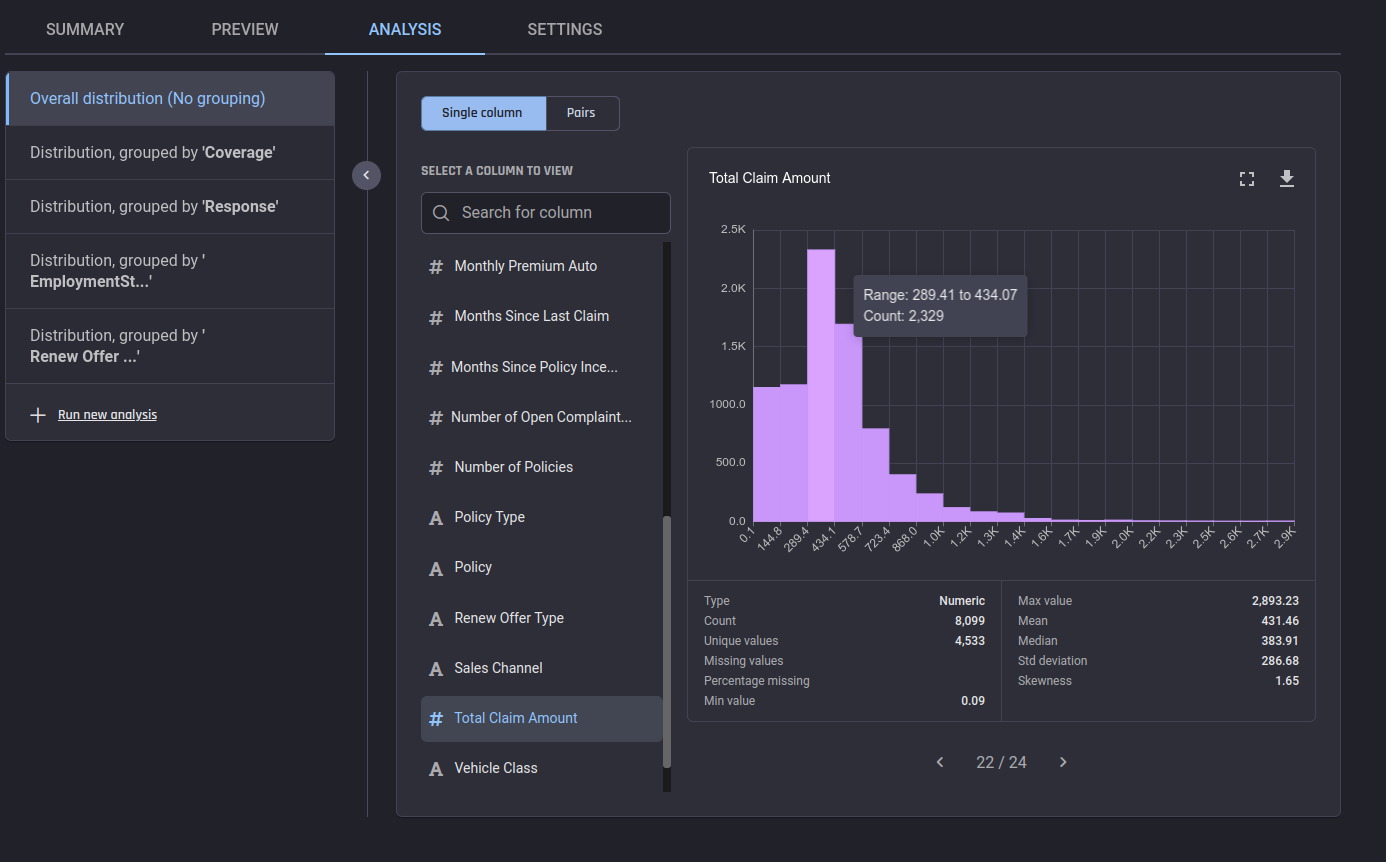Click the Skewness value 1.65
Screen dimensions: 1386x862
click(x=1287, y=681)
